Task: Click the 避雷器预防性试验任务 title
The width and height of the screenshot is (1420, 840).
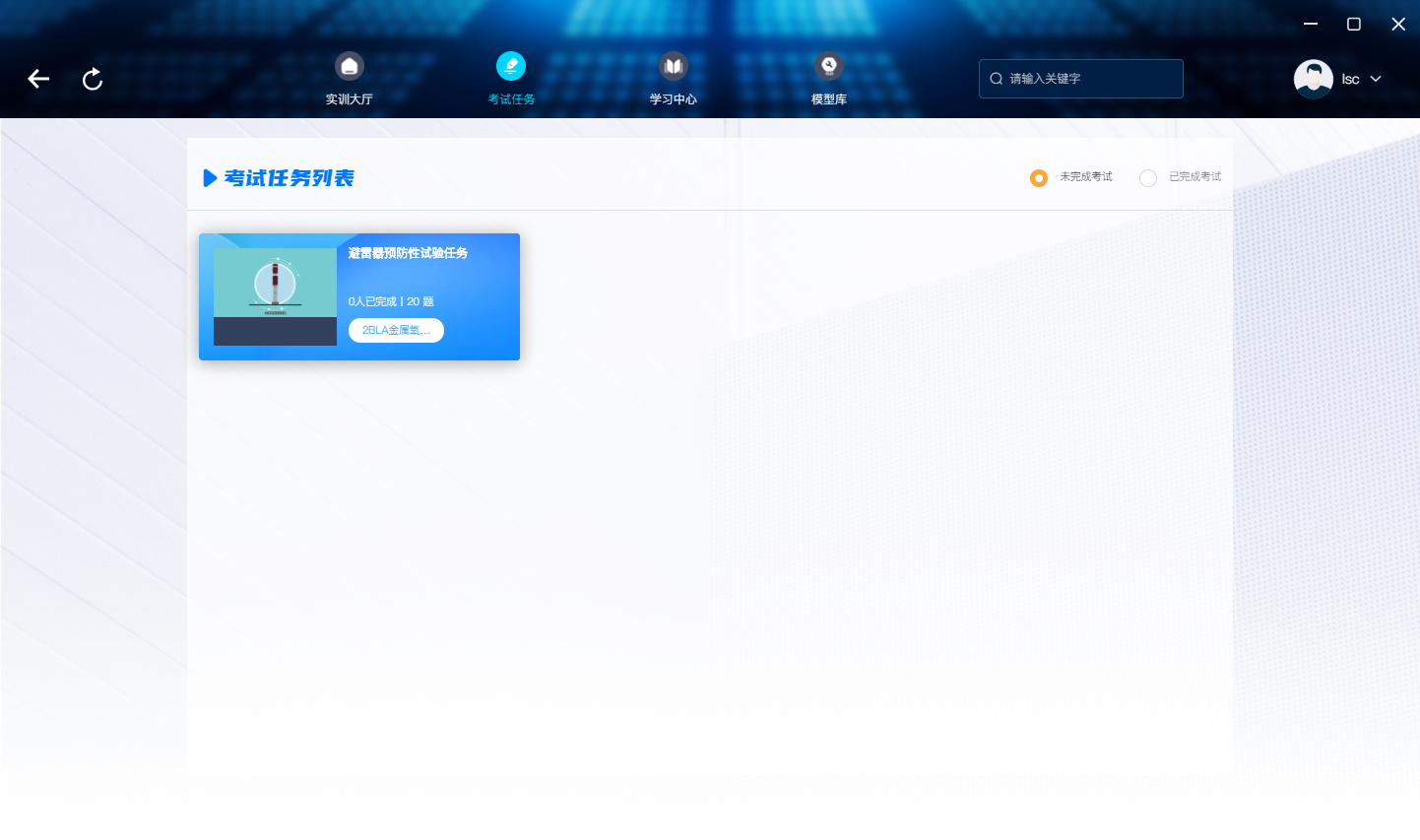Action: [408, 253]
